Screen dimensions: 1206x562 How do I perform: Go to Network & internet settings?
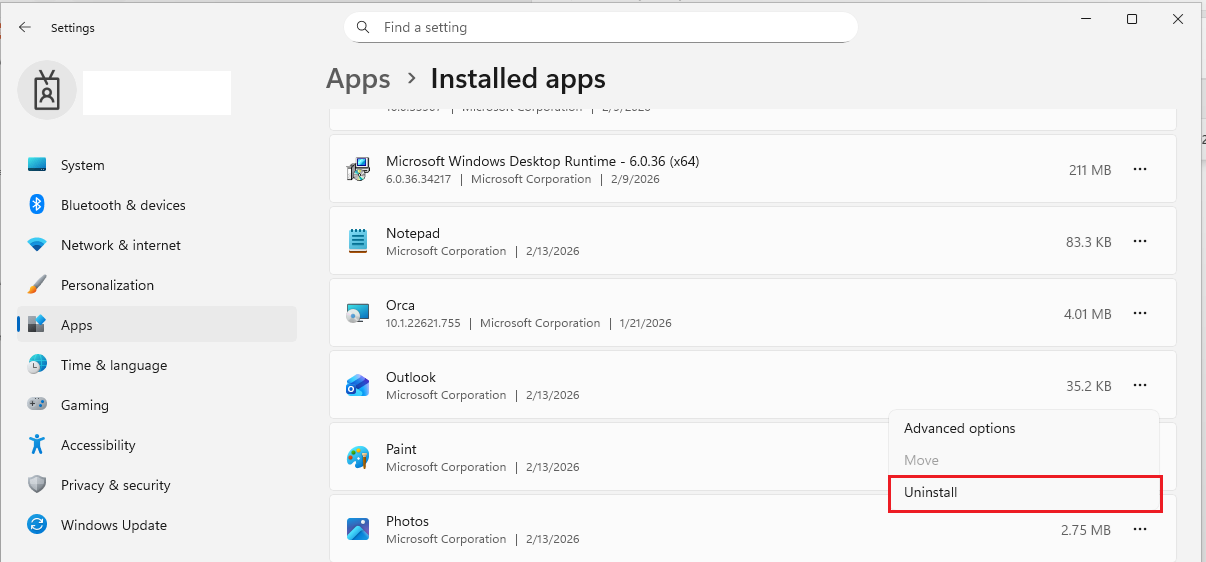tap(157, 245)
